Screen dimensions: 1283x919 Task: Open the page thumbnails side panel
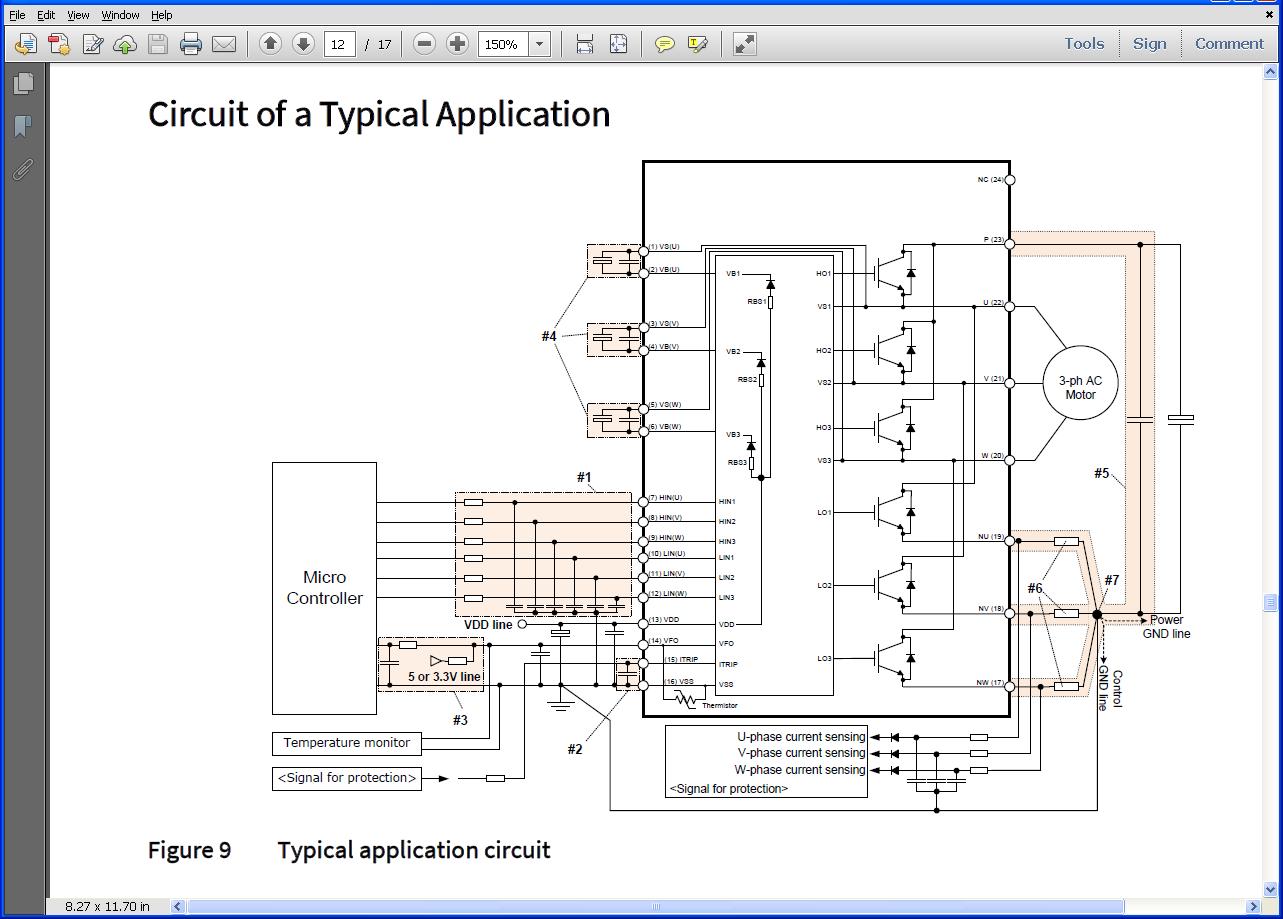point(22,84)
